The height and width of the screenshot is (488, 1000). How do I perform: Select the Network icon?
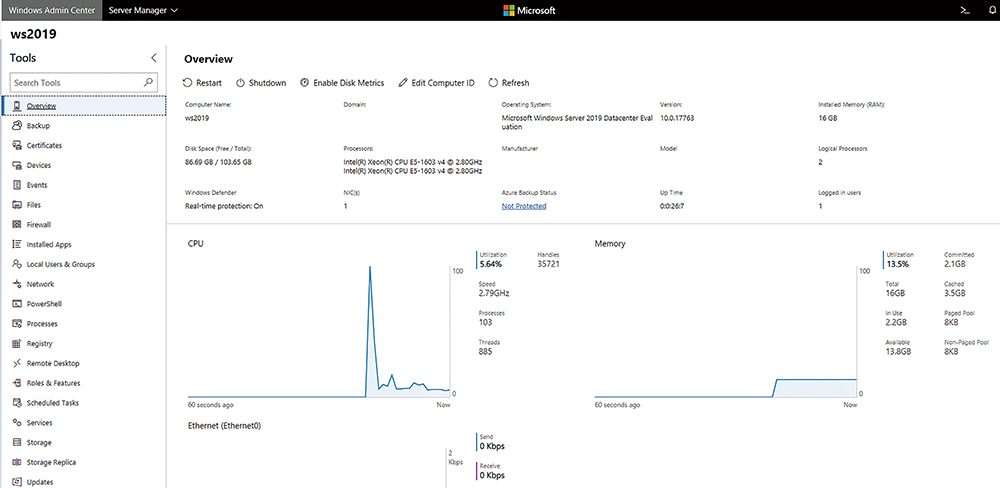click(17, 284)
